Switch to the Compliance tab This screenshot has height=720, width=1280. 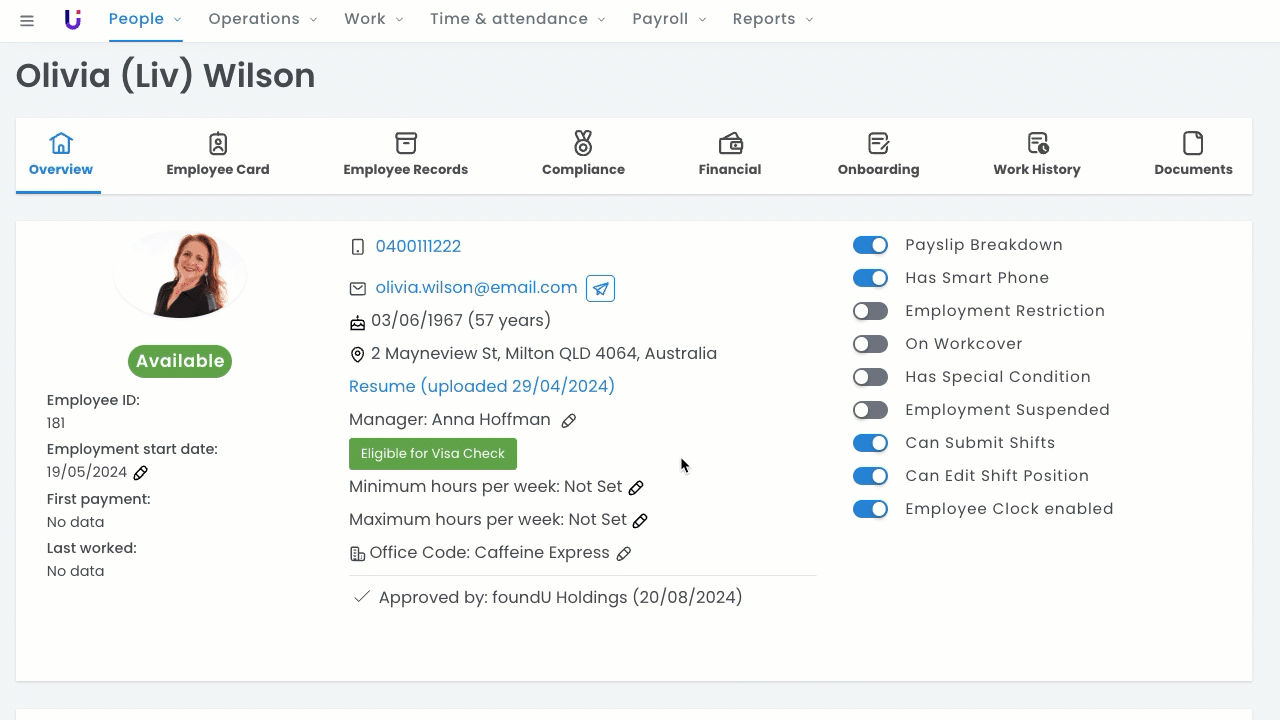tap(583, 154)
